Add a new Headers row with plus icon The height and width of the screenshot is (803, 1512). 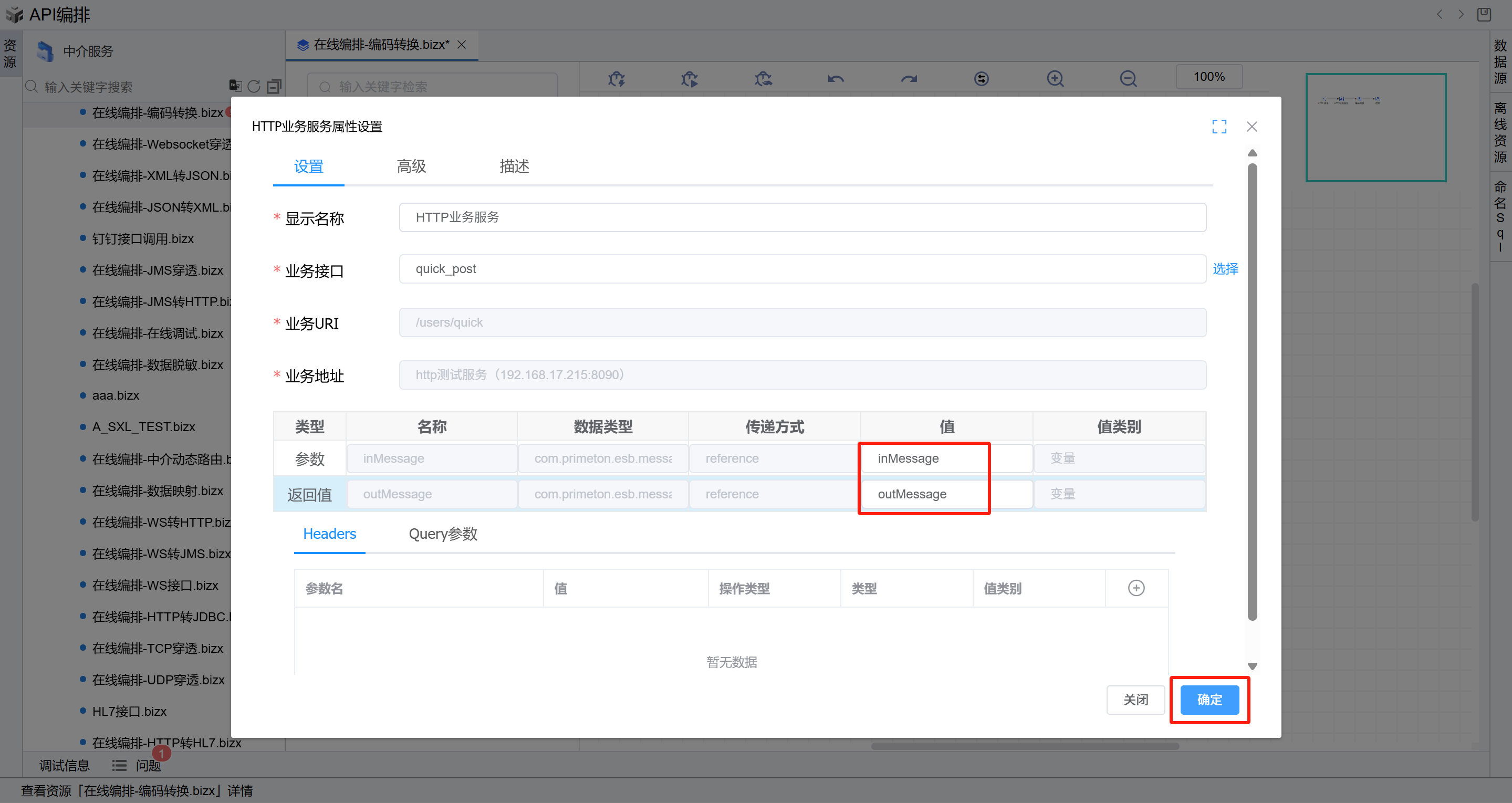1136,588
